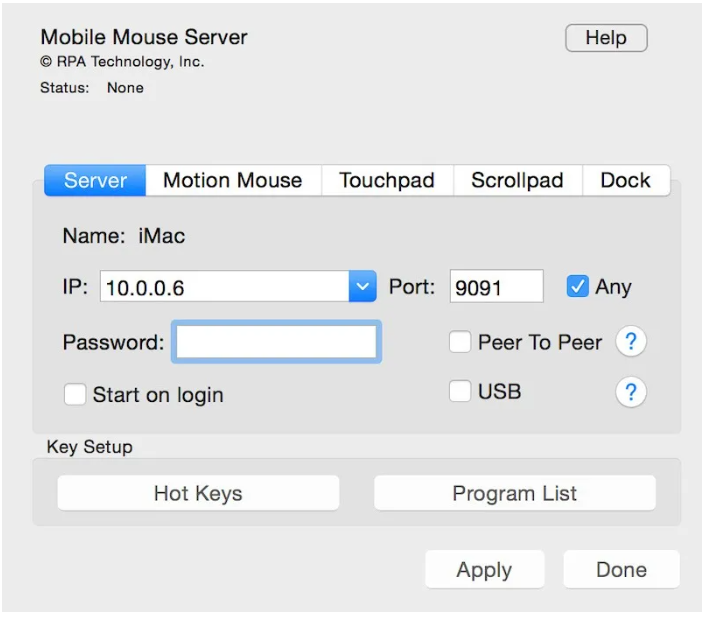The height and width of the screenshot is (619, 706).
Task: Enable the USB checkbox
Action: click(460, 391)
